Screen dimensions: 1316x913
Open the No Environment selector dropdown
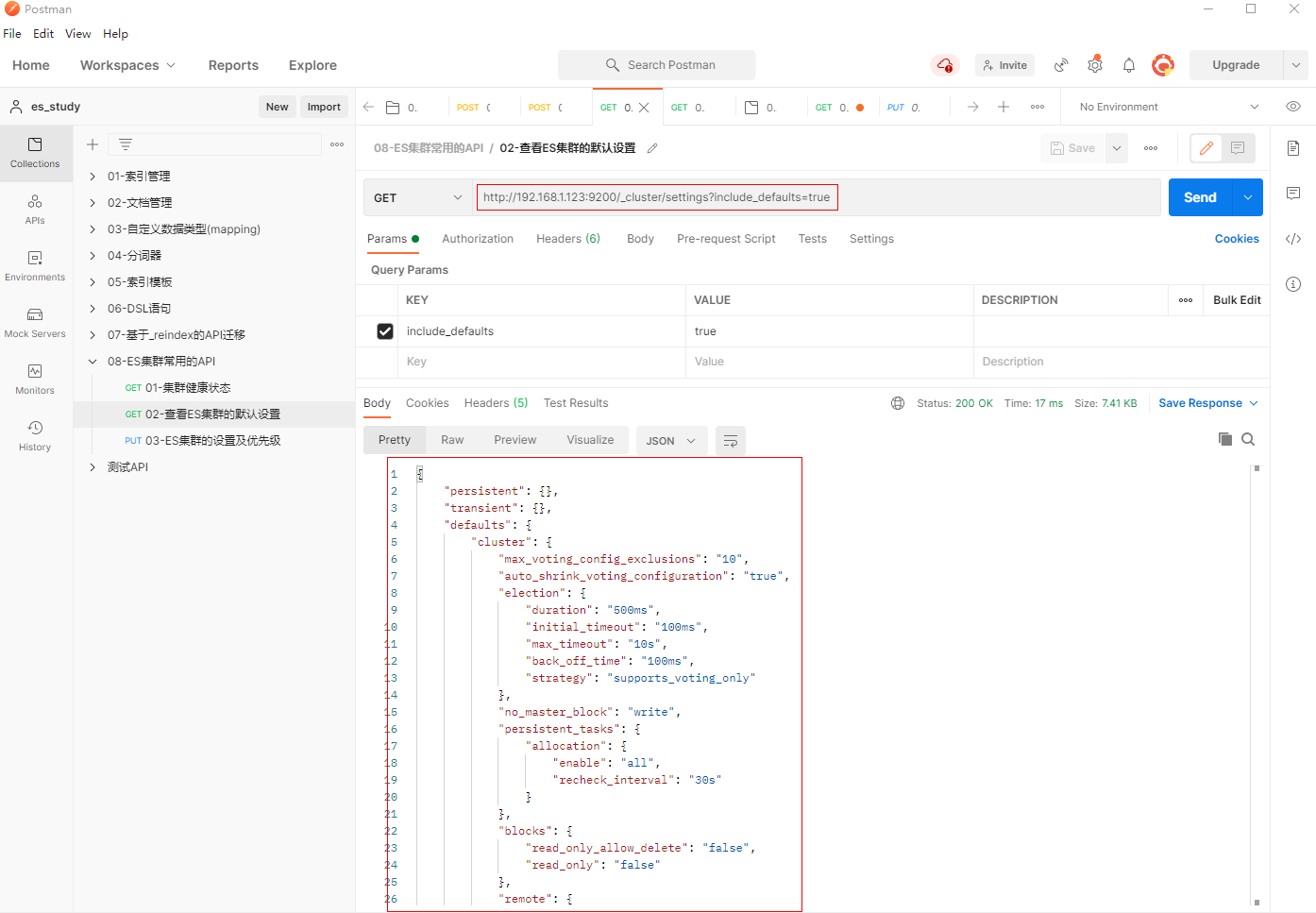[x=1169, y=107]
